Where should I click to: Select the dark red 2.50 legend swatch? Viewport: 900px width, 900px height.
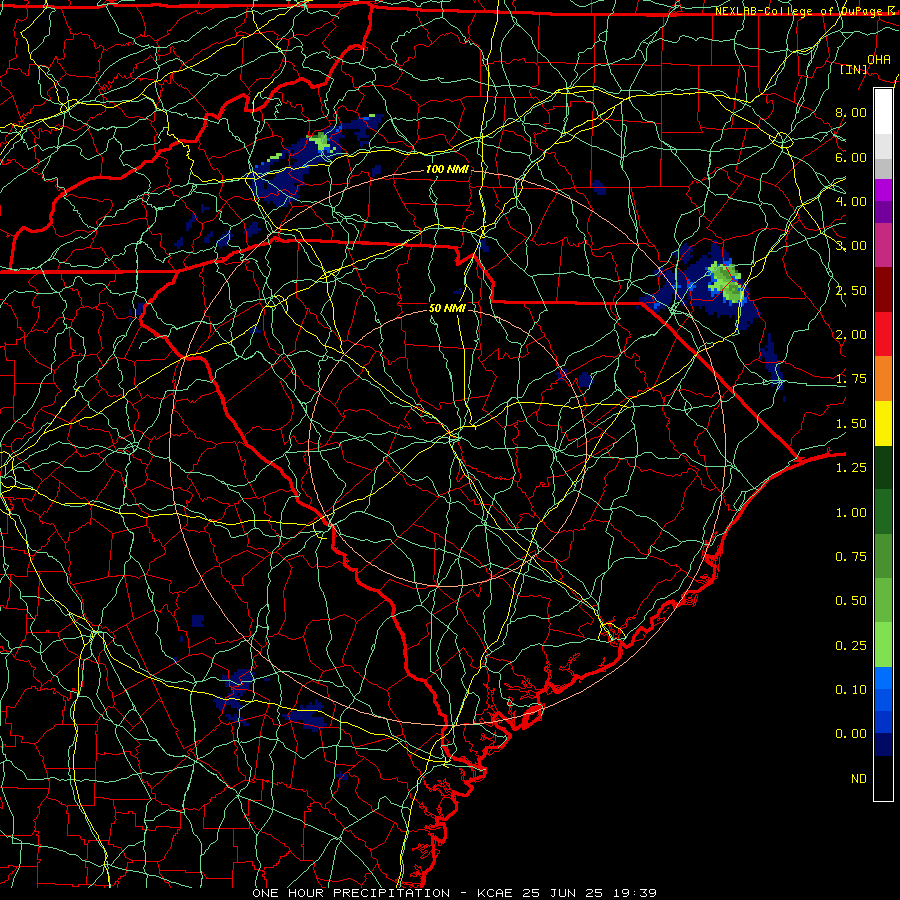click(883, 290)
